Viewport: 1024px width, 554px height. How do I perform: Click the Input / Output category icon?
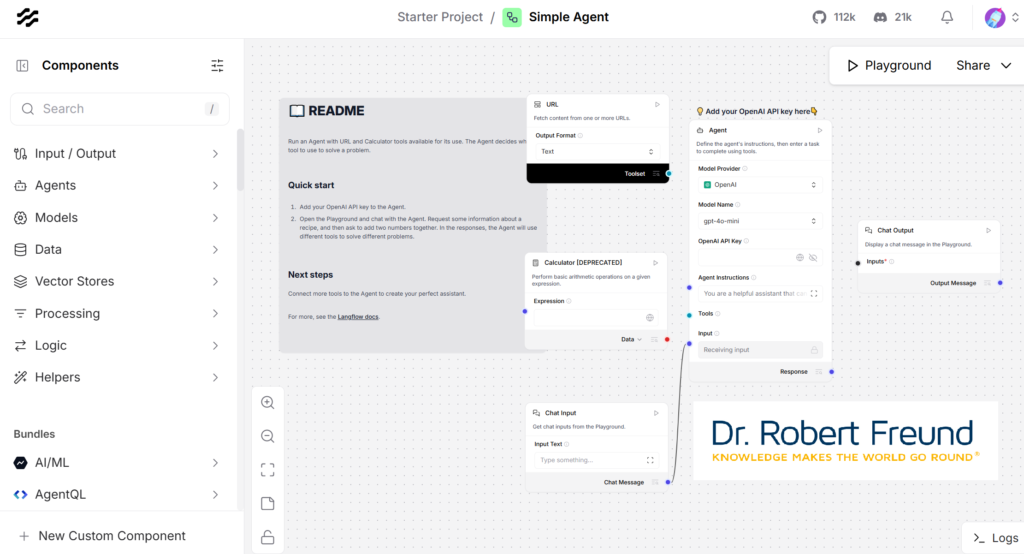click(x=20, y=154)
